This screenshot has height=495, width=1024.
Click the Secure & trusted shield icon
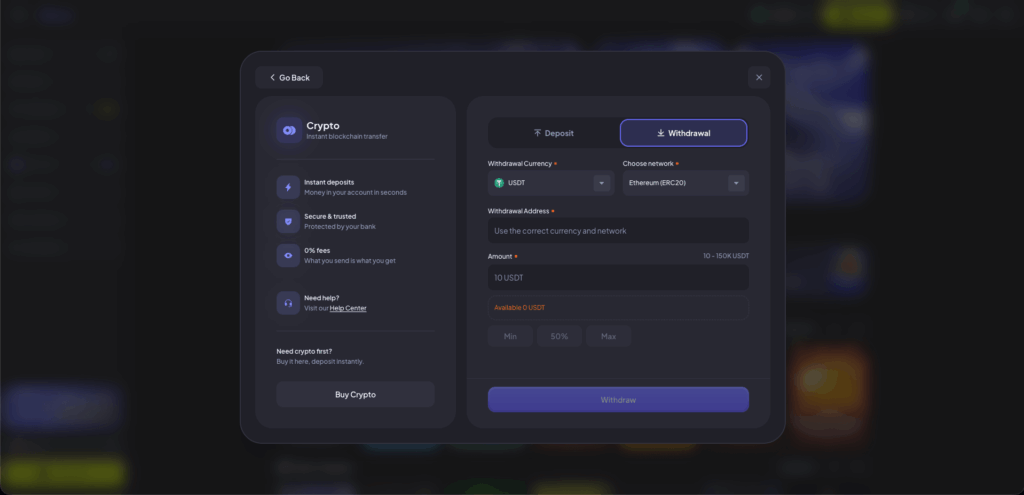pyautogui.click(x=288, y=221)
